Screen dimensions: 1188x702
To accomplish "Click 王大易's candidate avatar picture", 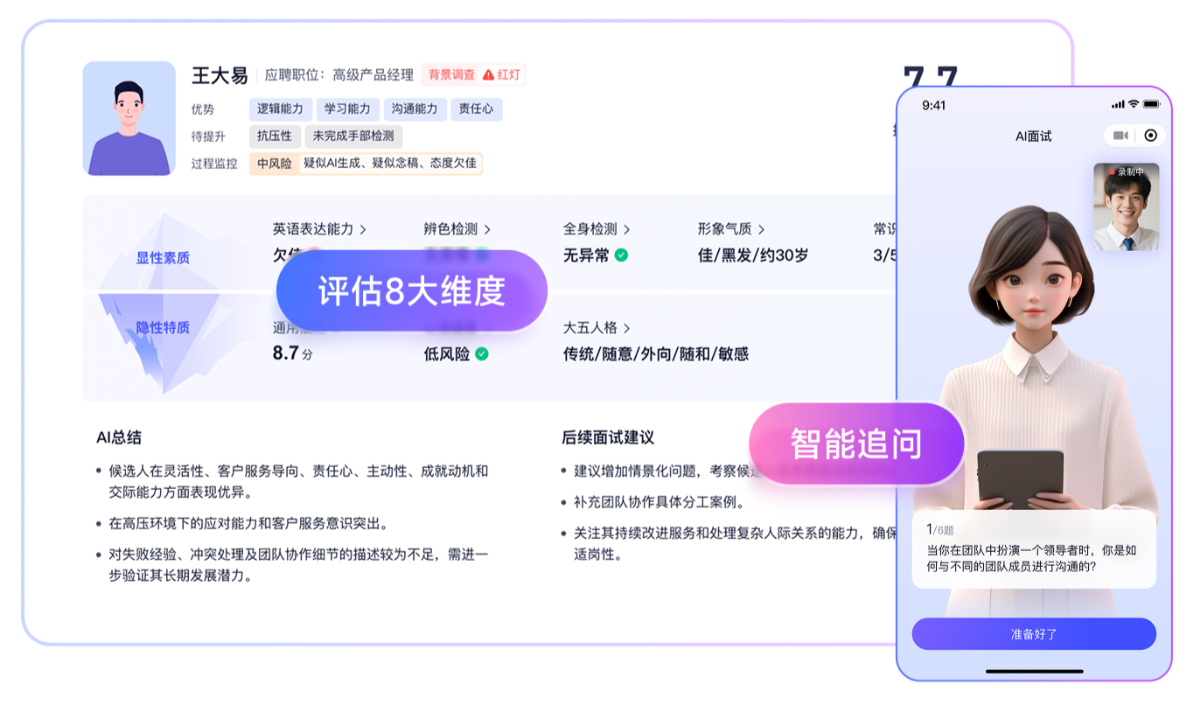I will click(x=128, y=119).
